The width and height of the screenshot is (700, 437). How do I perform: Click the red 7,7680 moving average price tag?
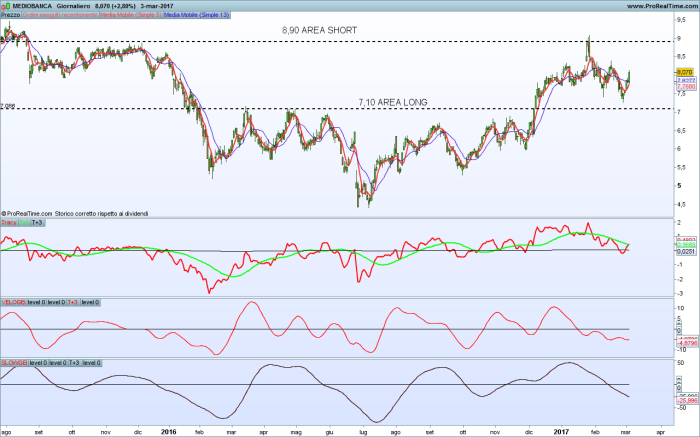pos(684,87)
